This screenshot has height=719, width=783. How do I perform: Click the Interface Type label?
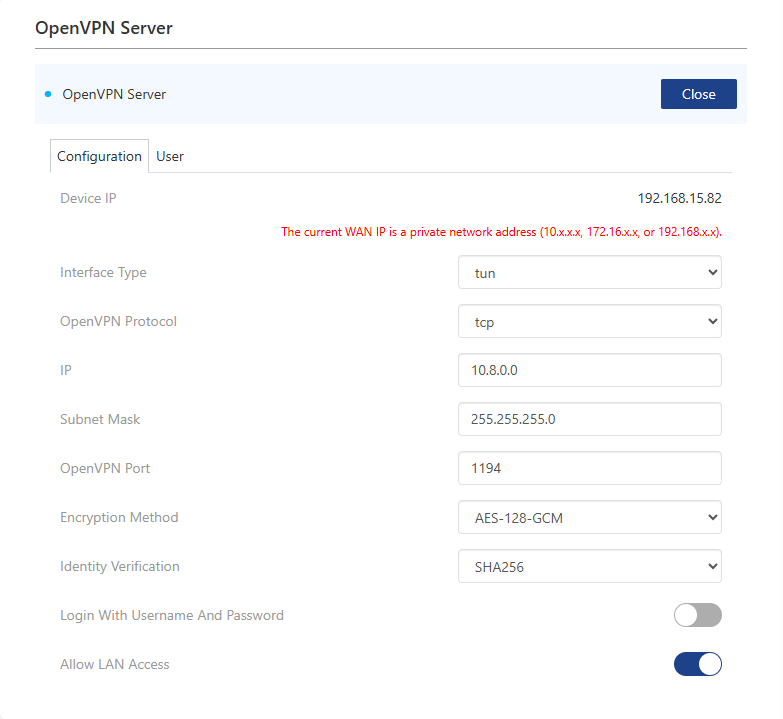[103, 273]
